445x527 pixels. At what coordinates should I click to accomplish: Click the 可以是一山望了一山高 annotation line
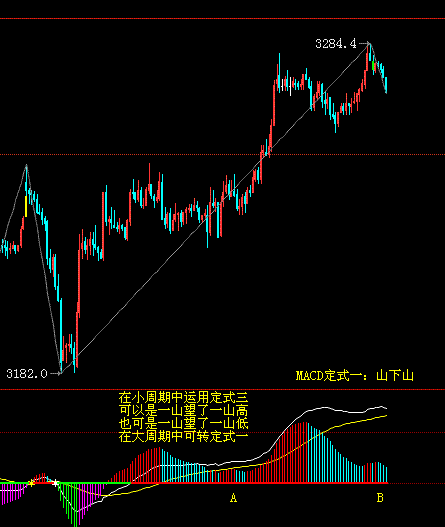(184, 410)
